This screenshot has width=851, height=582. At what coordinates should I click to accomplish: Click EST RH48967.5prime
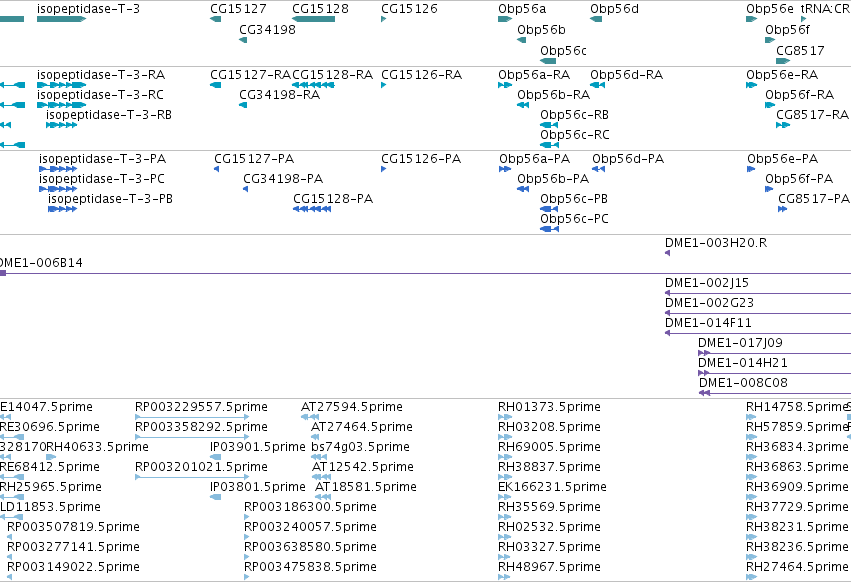(549, 567)
